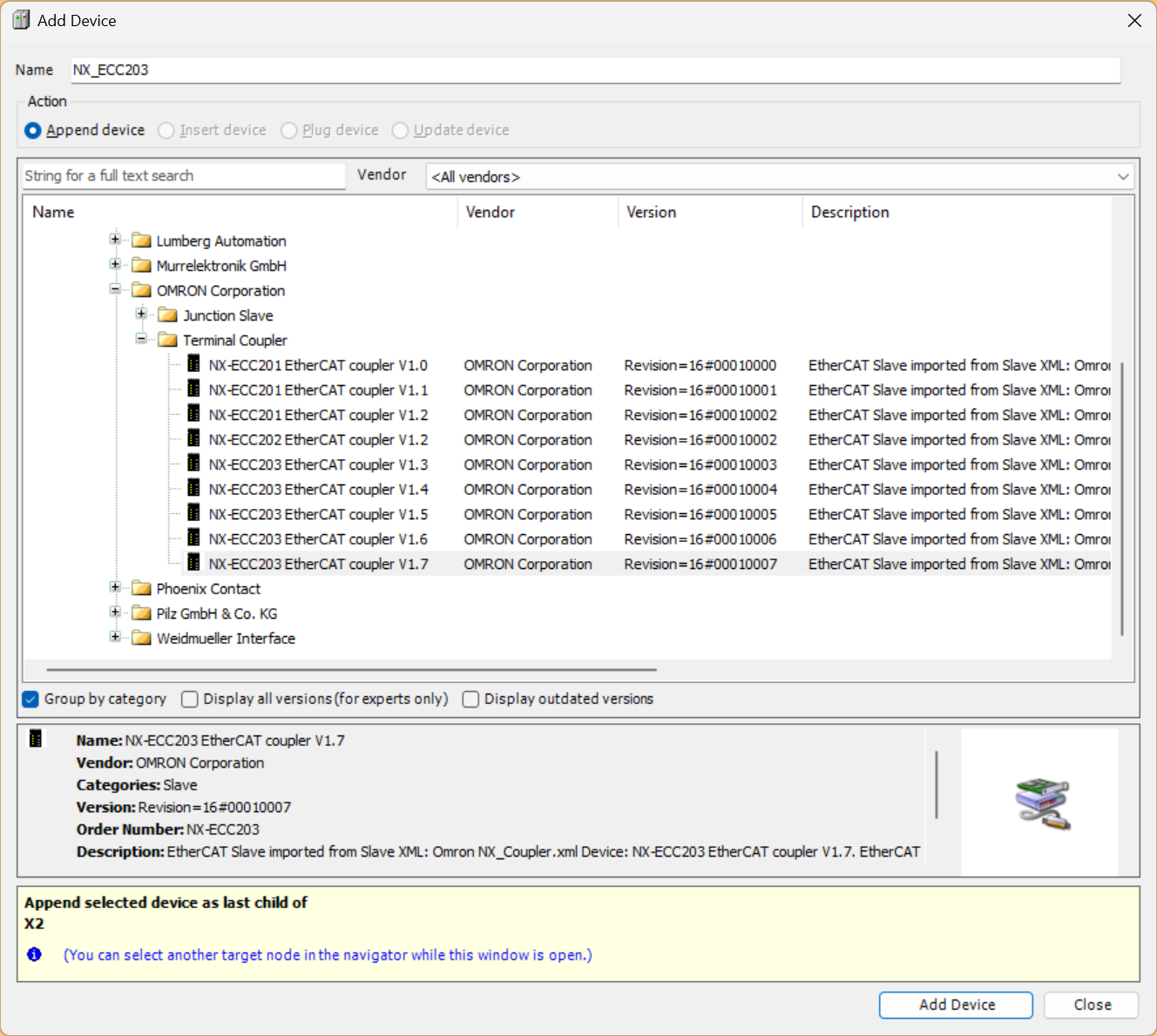Click the Murrelektronik GmbH folder icon

(x=141, y=266)
